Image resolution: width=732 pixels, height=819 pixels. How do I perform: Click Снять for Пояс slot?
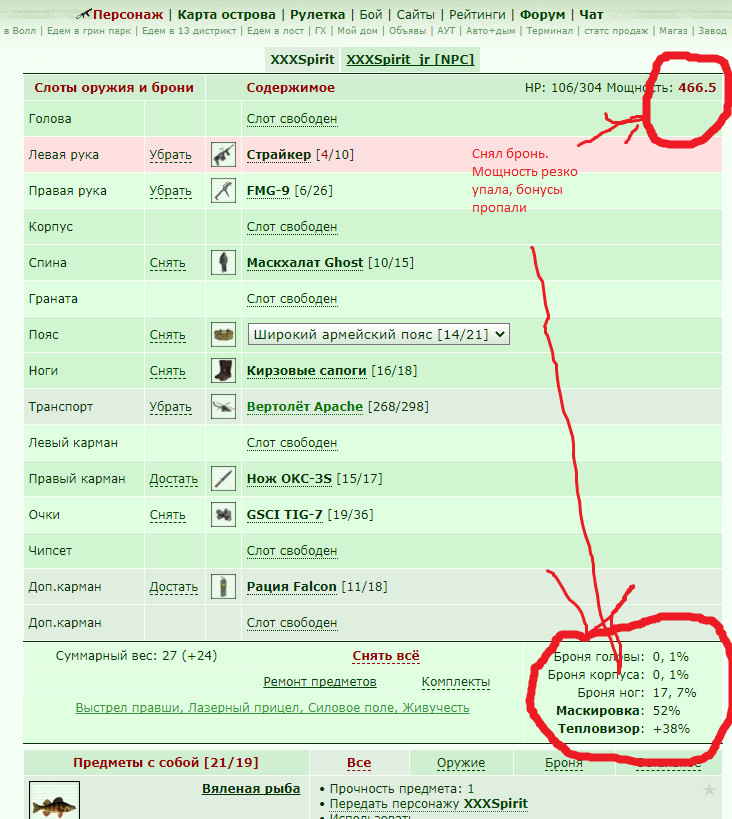click(x=168, y=335)
